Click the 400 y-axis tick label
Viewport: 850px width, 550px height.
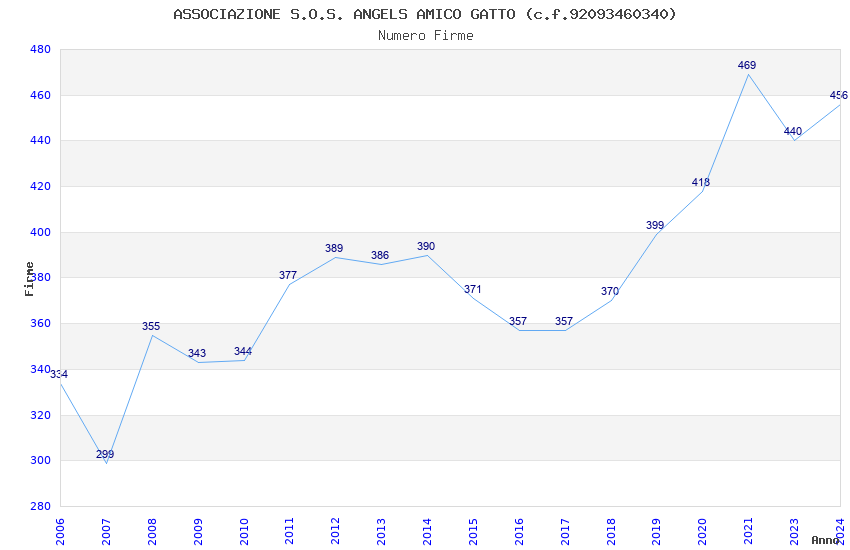40,232
